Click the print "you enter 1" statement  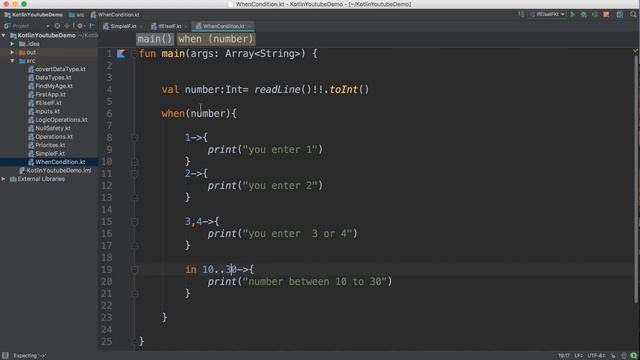pos(265,150)
